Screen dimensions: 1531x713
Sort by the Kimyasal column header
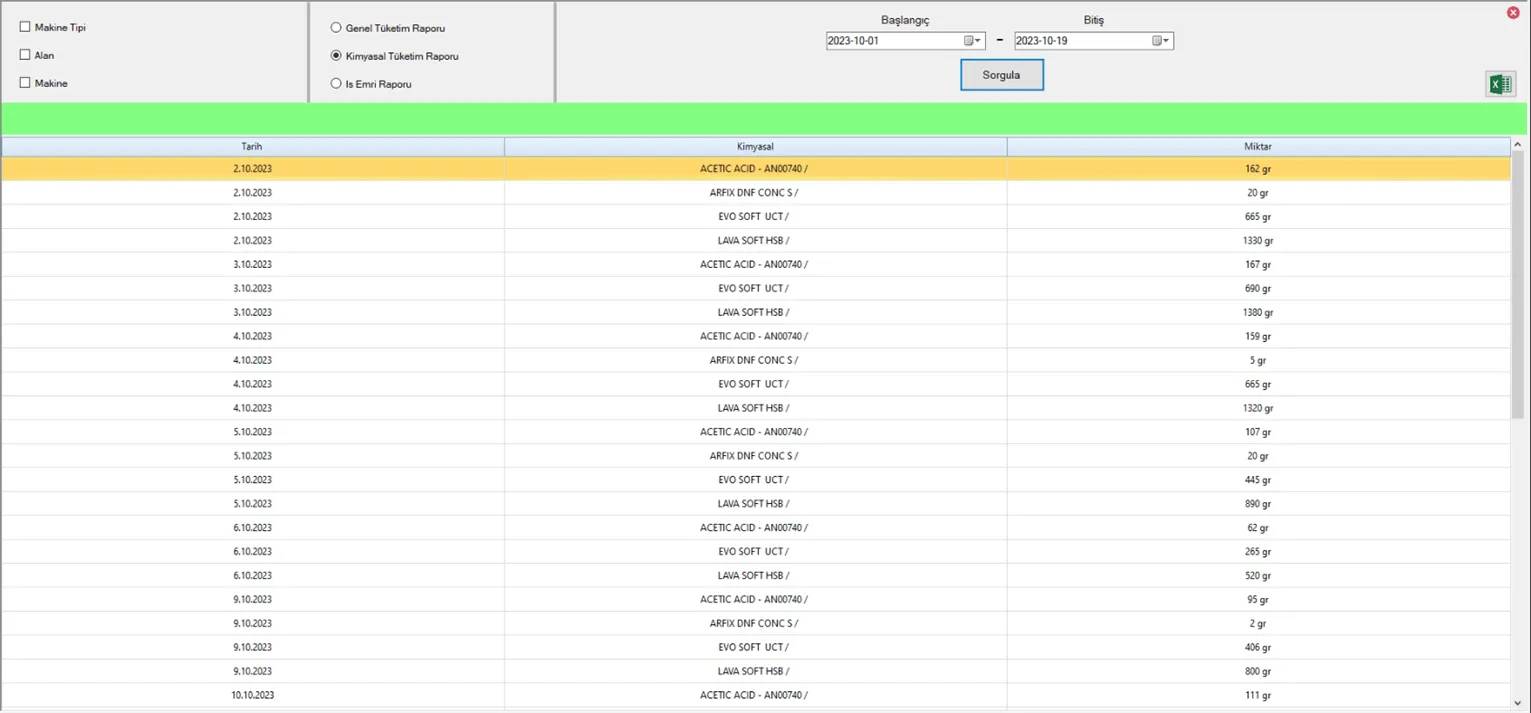pos(754,147)
